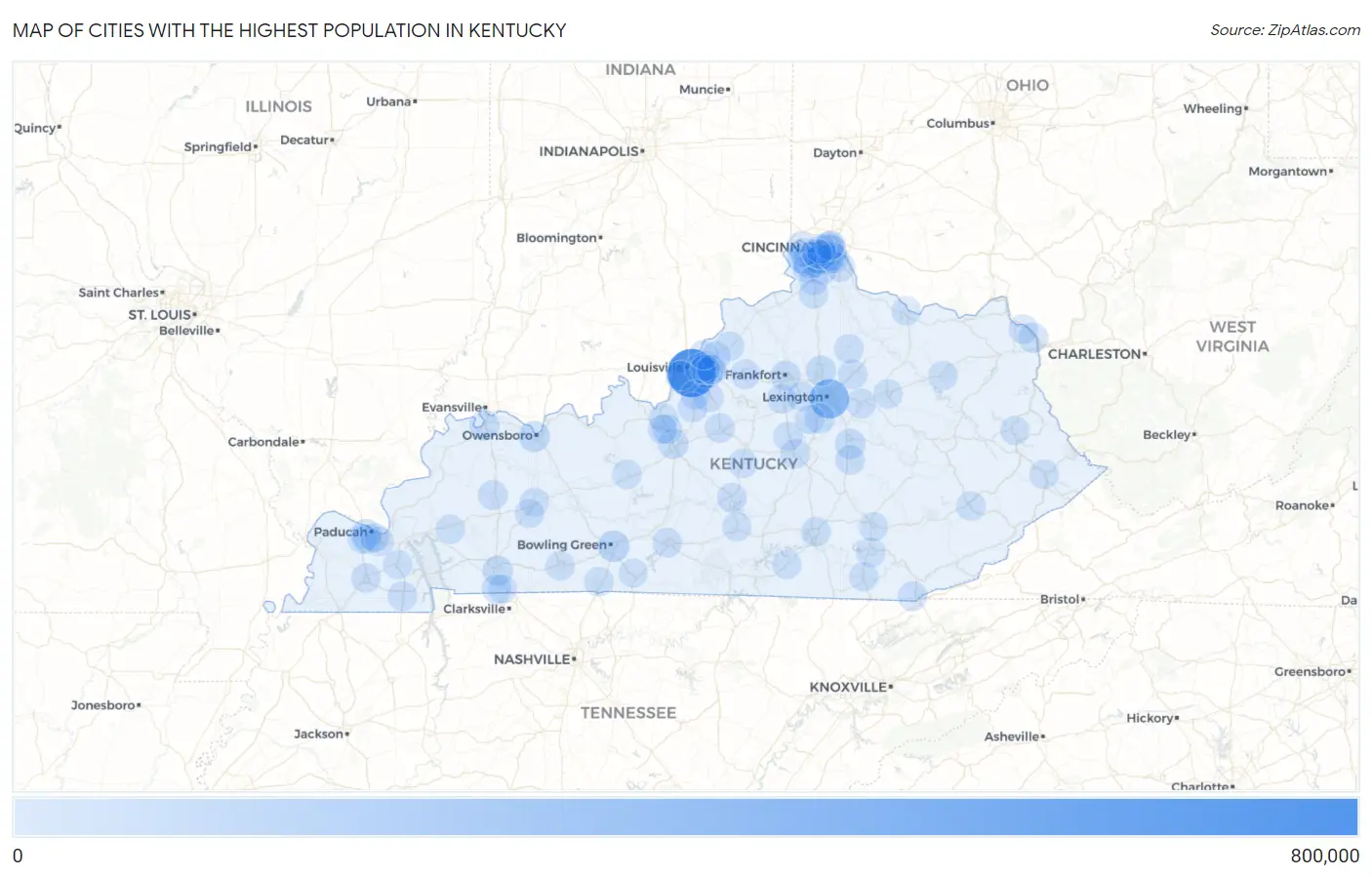Viewport: 1372px width, 877px height.
Task: Click the Quincy city label
Action: point(35,128)
